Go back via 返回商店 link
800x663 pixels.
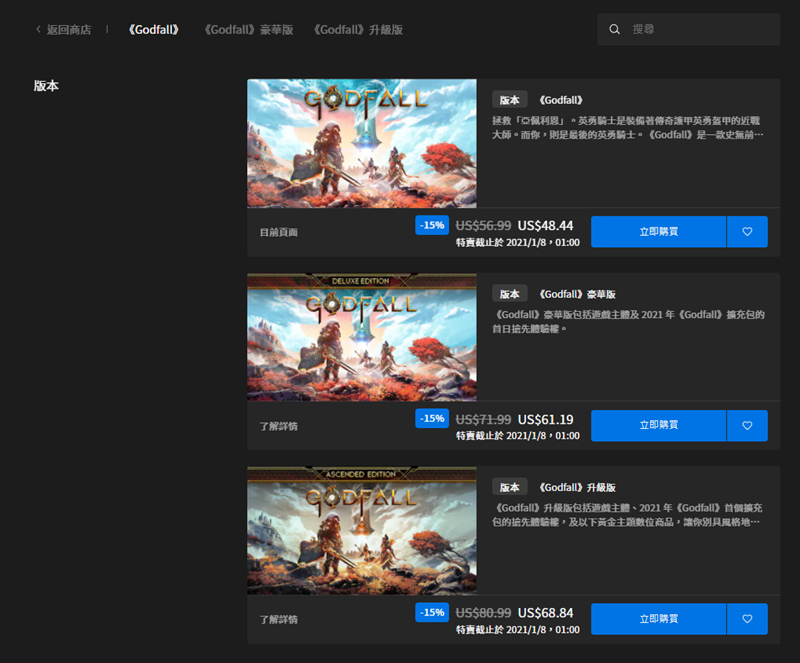pyautogui.click(x=69, y=30)
